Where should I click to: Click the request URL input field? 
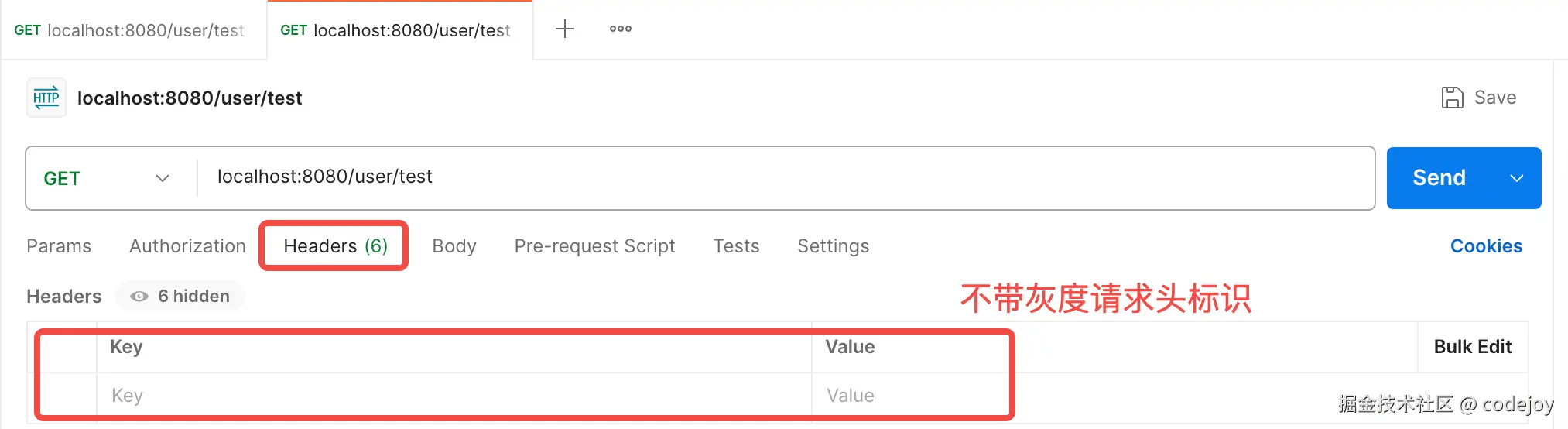774,177
